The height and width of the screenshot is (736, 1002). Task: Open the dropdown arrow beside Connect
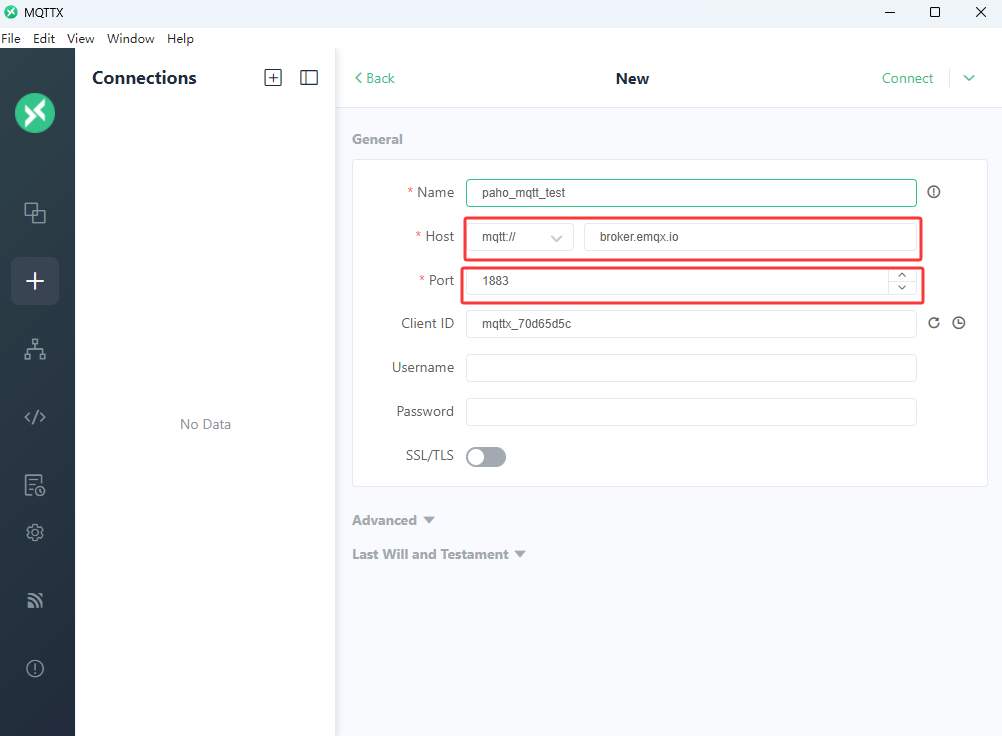click(969, 78)
